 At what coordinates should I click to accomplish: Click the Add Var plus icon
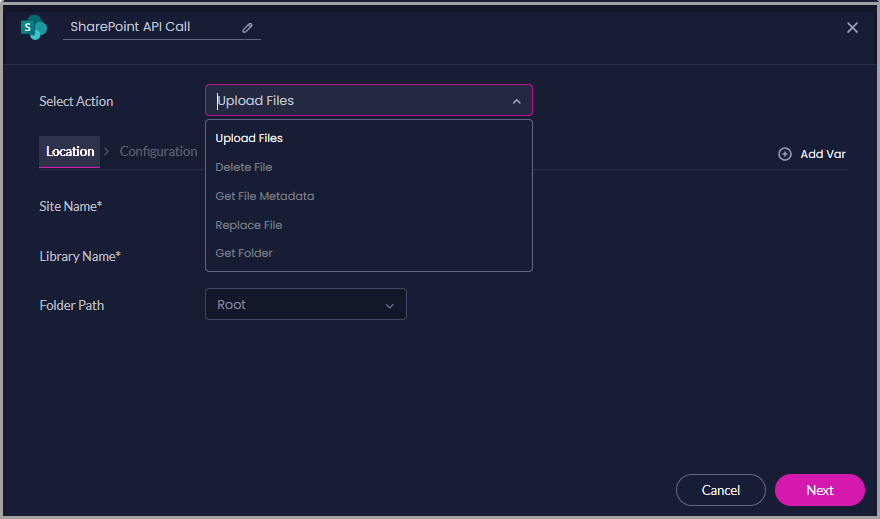tap(785, 154)
